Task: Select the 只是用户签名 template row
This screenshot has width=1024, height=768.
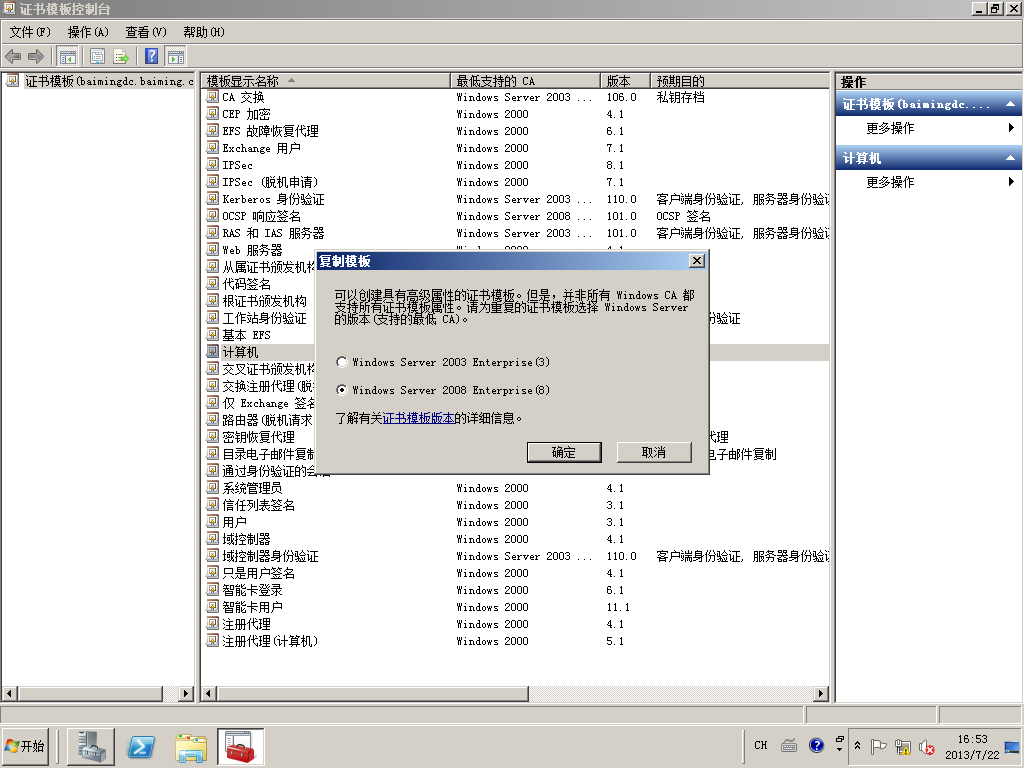Action: pyautogui.click(x=517, y=573)
